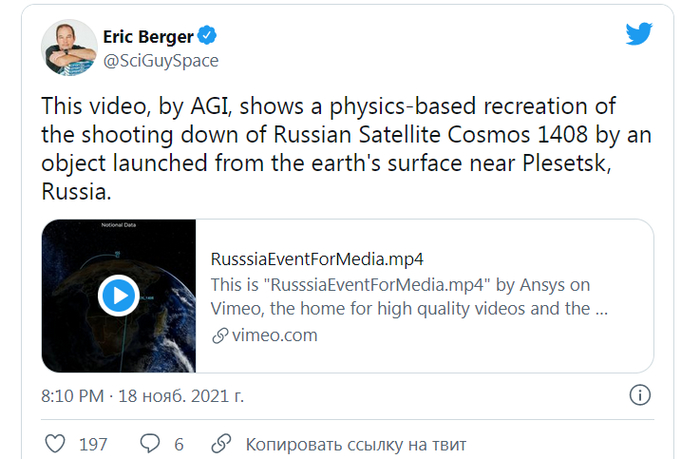Click the 6 replies count
The width and height of the screenshot is (700, 459).
pos(179,444)
